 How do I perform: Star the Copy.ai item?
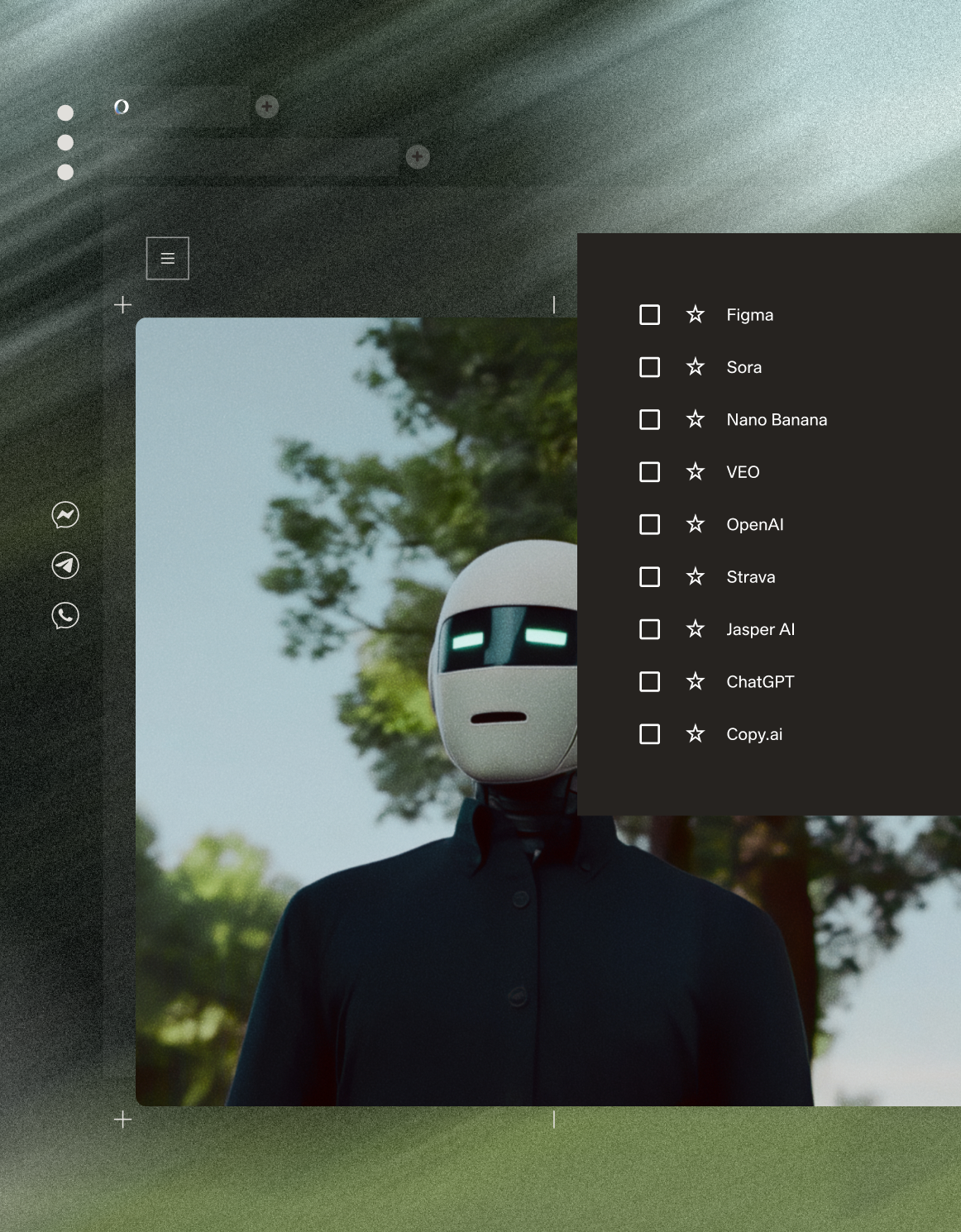(696, 733)
